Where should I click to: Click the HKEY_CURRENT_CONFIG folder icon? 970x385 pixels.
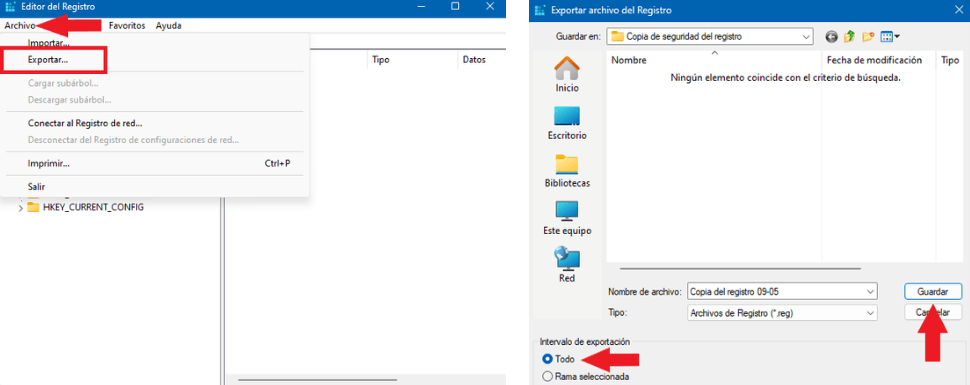click(33, 207)
